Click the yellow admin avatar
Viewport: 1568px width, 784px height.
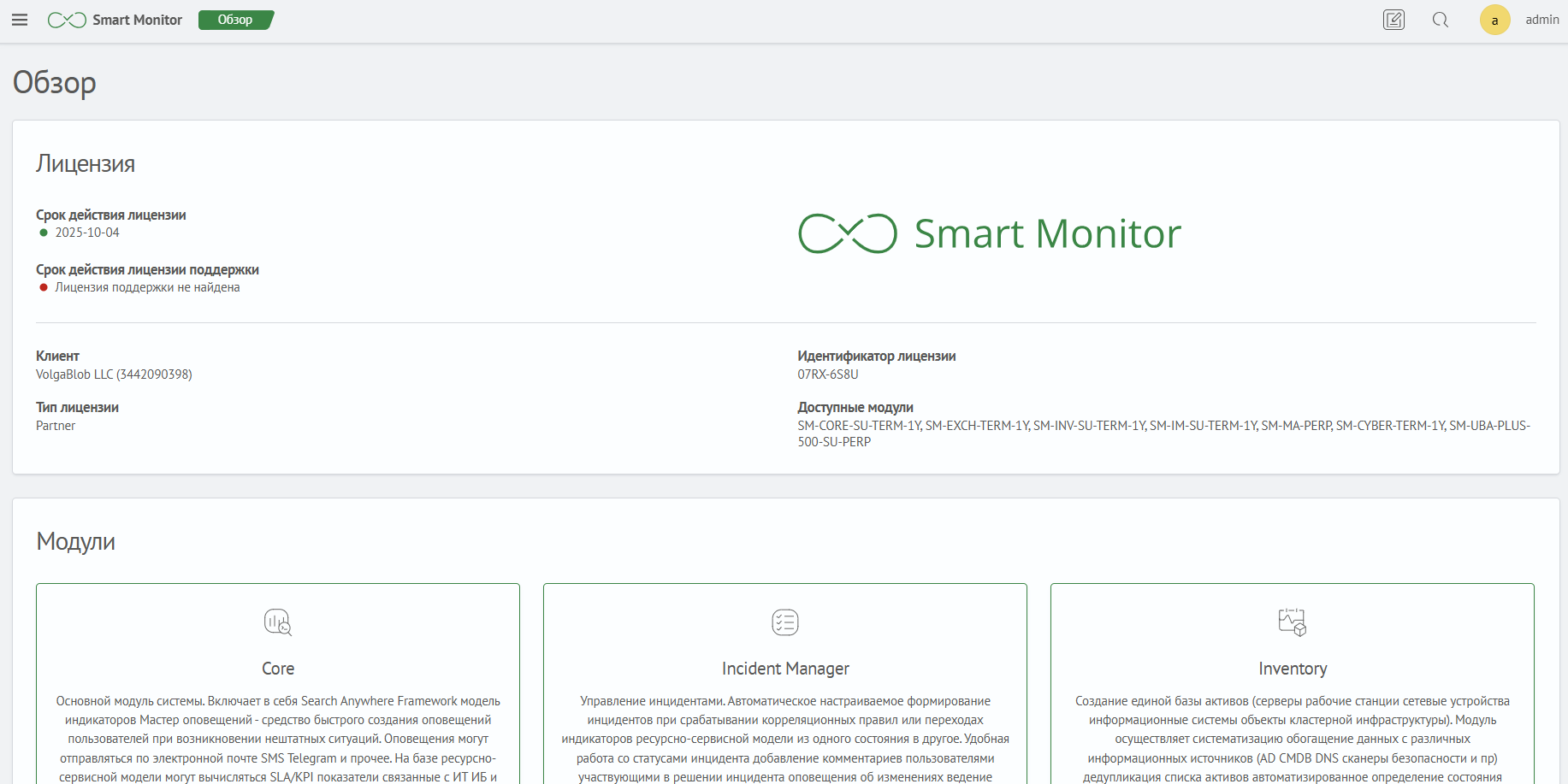tap(1495, 20)
